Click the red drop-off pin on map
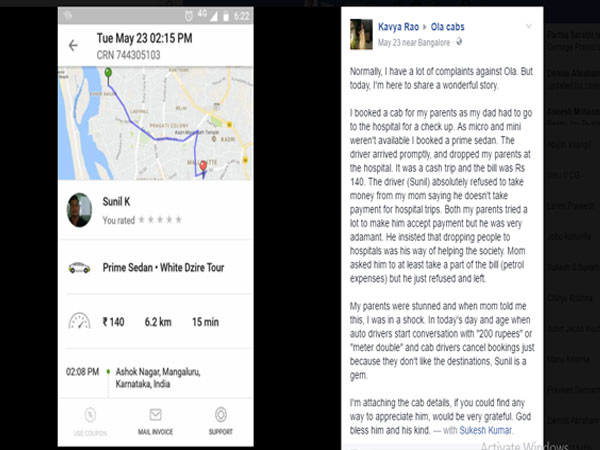 (203, 166)
